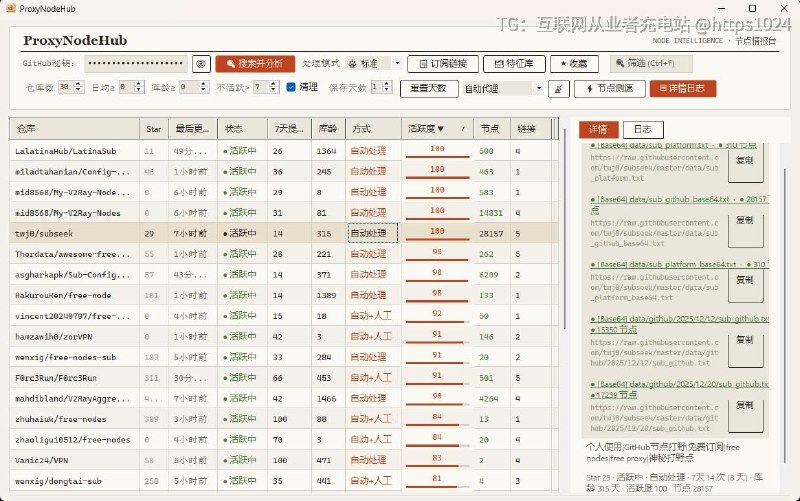Open the 特征库 button
This screenshot has width=800, height=501.
[x=514, y=64]
